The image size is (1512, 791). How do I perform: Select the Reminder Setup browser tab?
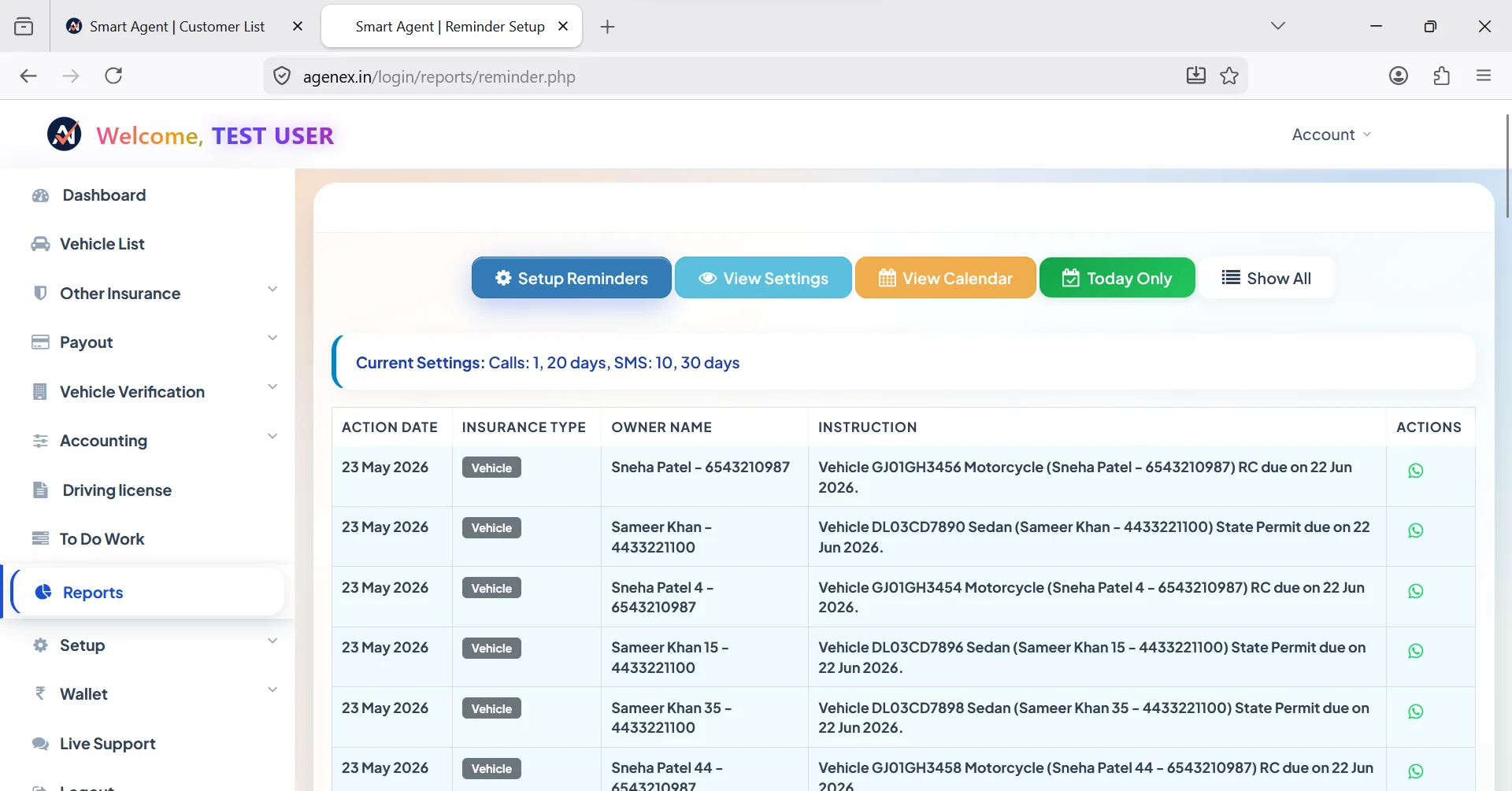[x=450, y=26]
